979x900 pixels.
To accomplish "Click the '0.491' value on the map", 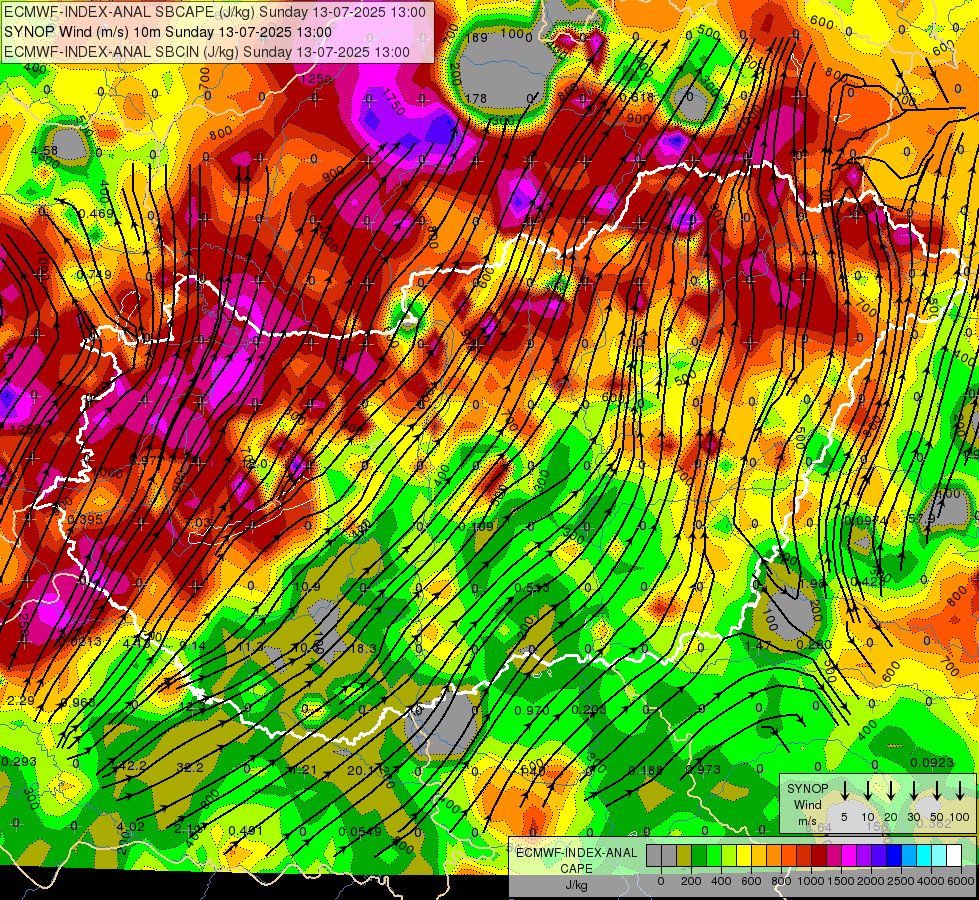I will pos(246,831).
